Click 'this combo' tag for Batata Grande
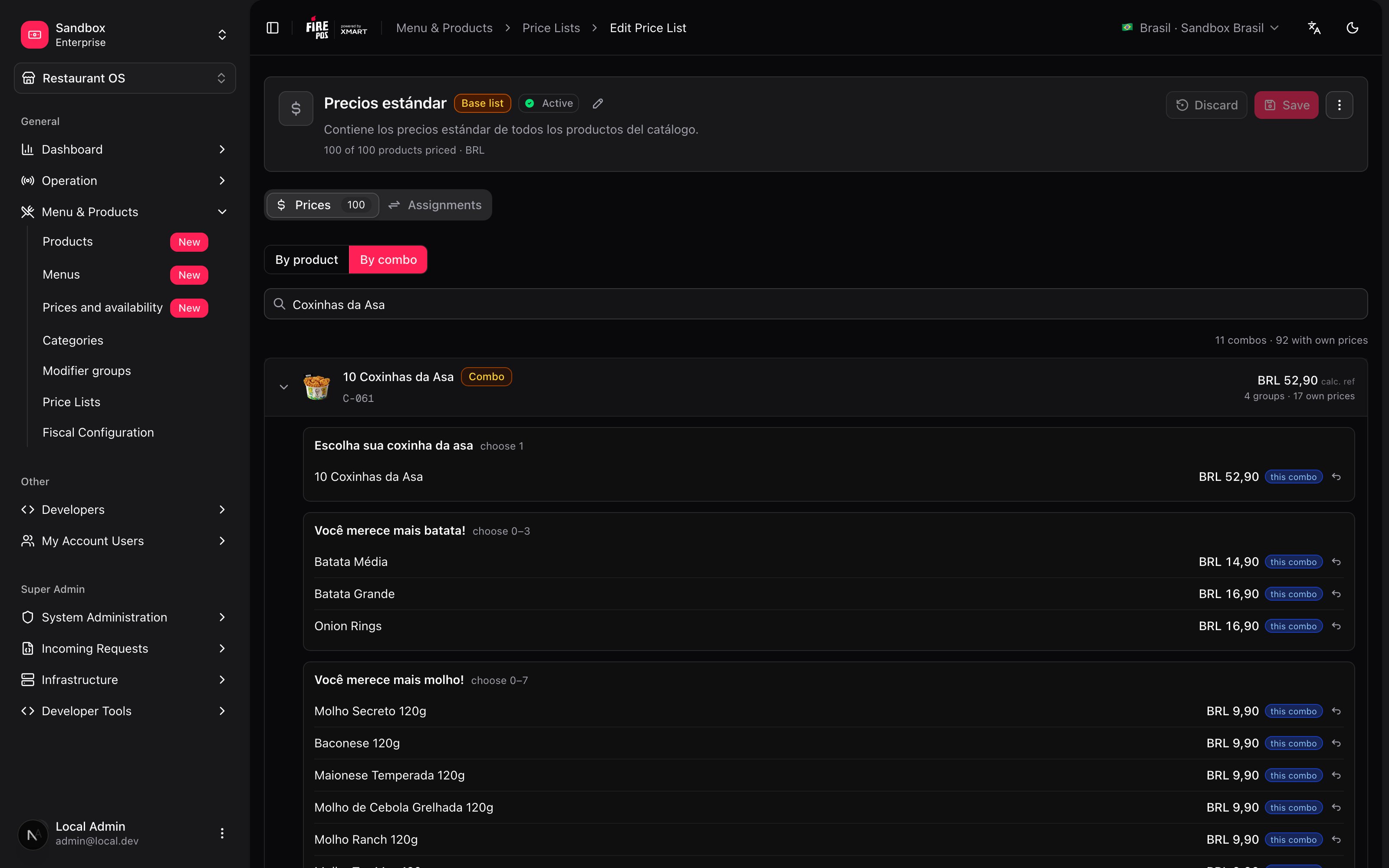Image resolution: width=1389 pixels, height=868 pixels. point(1293,594)
